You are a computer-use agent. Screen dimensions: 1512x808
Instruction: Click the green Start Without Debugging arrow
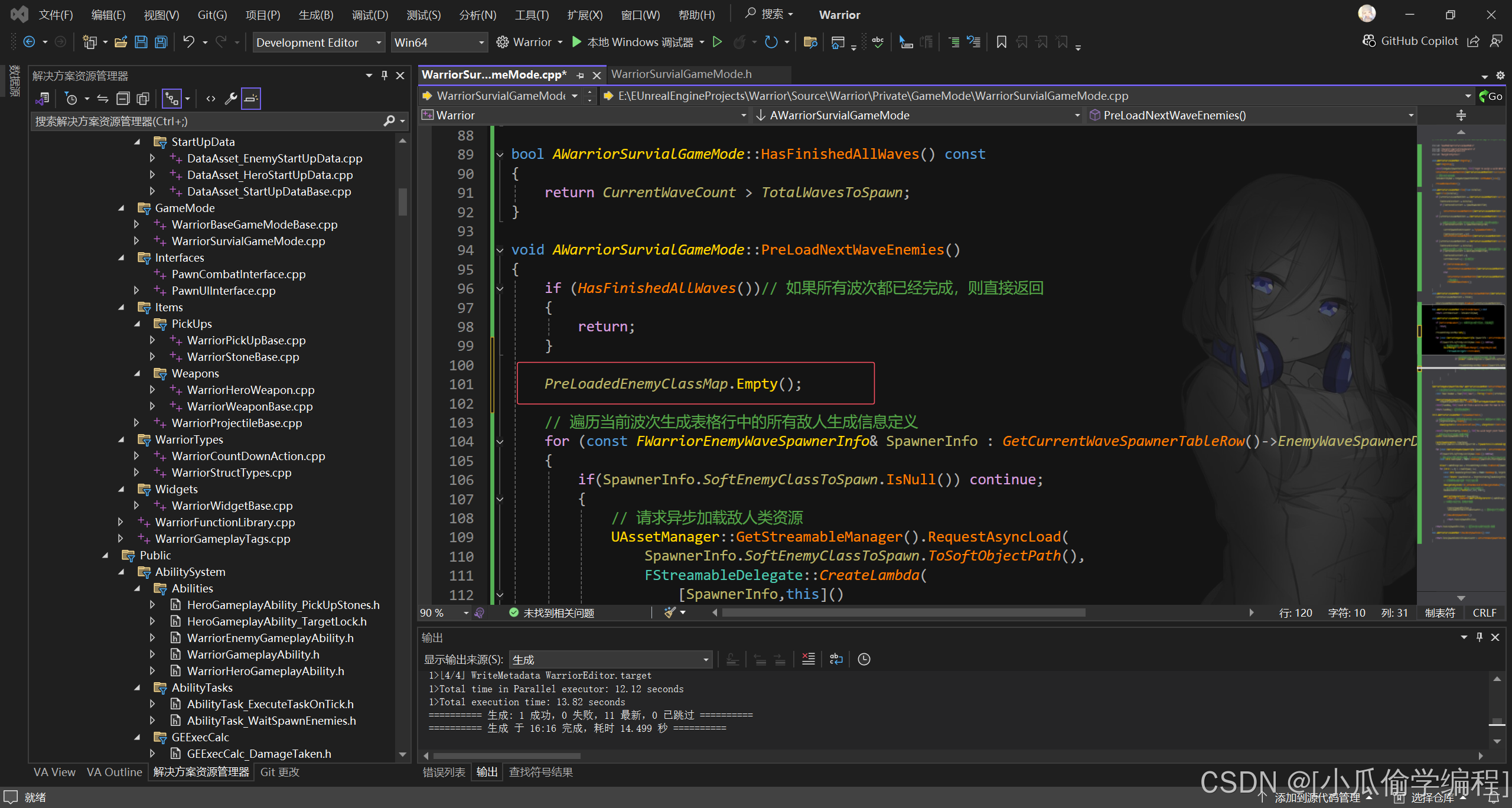pos(717,42)
